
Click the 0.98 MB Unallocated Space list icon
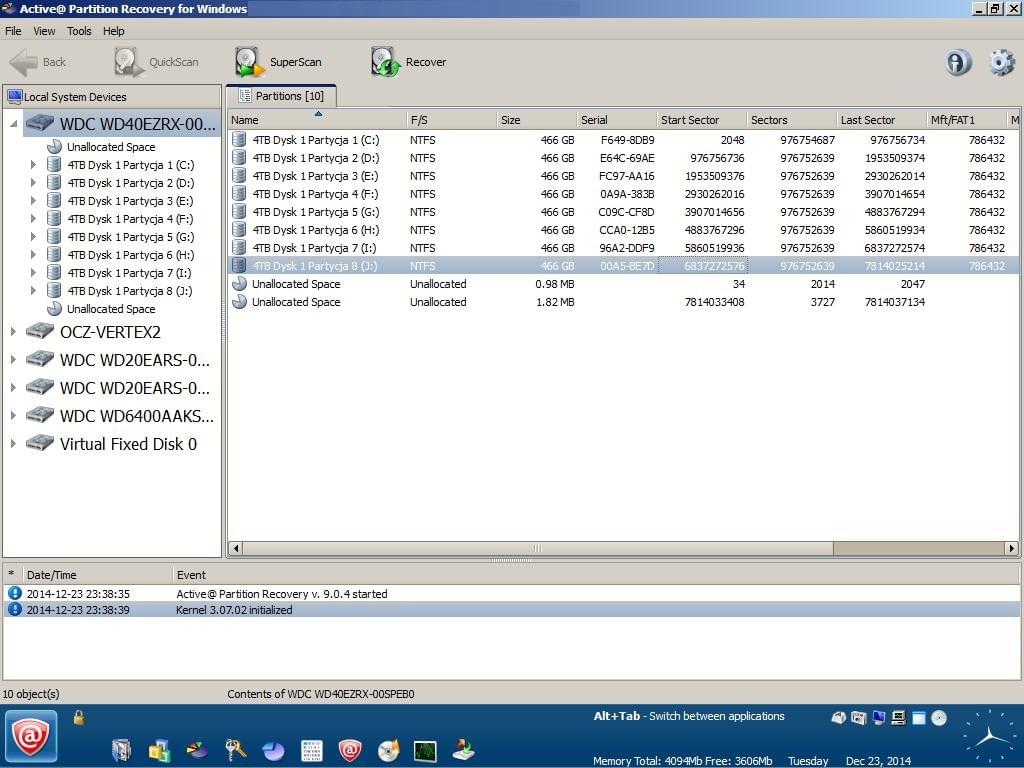tap(240, 284)
